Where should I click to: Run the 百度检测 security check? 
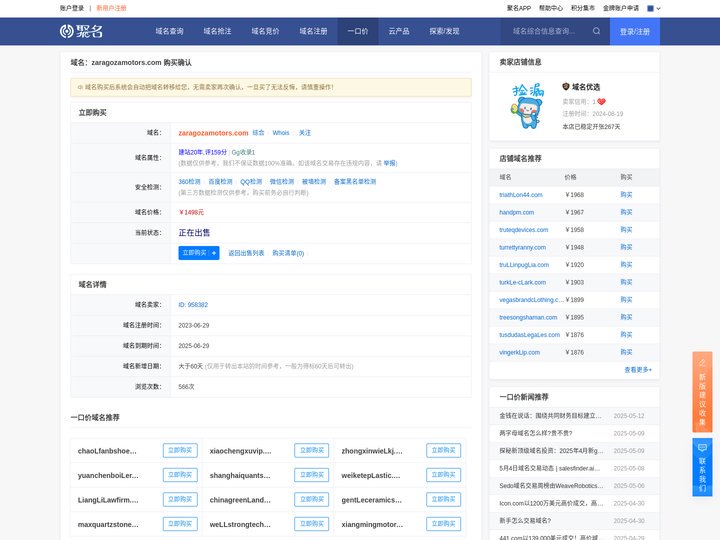coord(220,181)
